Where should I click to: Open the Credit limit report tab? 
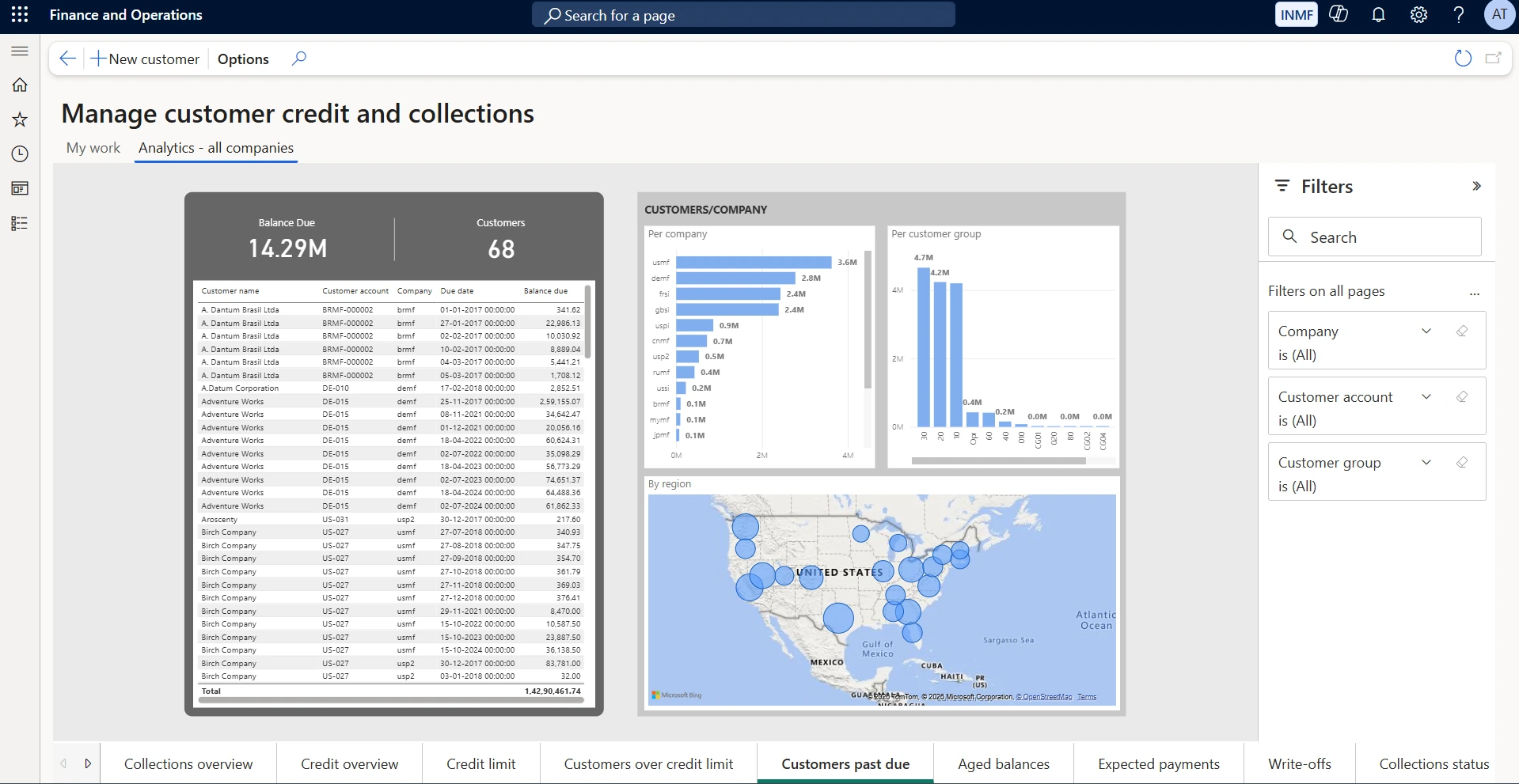tap(481, 763)
